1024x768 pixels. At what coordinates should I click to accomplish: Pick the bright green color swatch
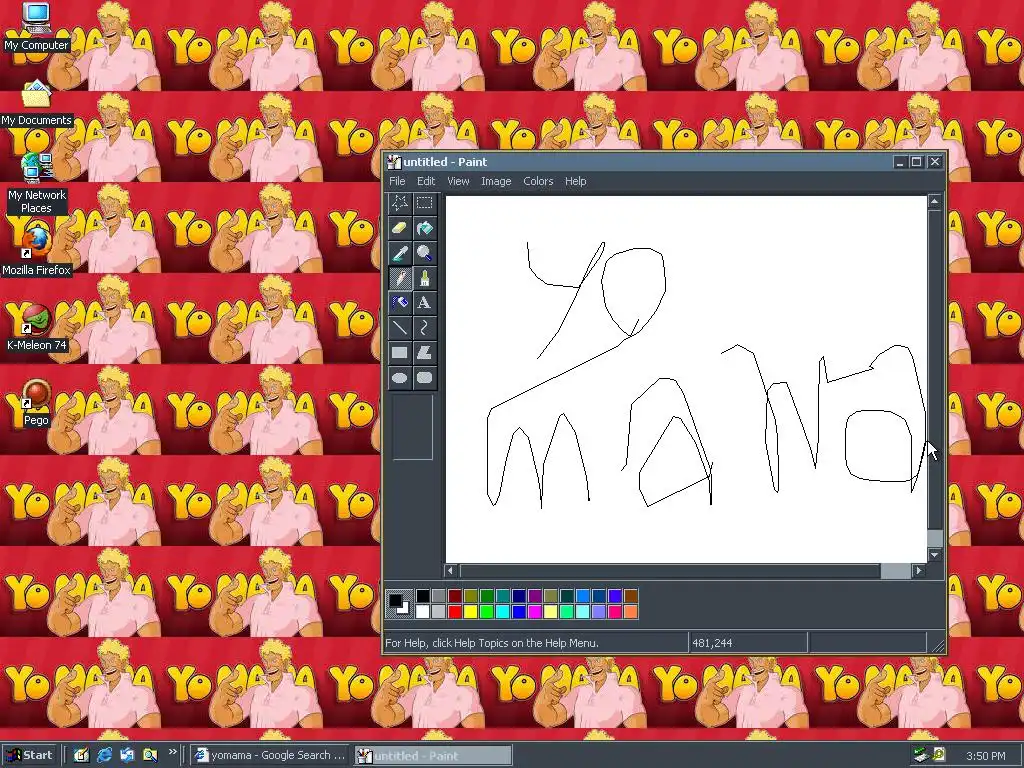[x=487, y=612]
